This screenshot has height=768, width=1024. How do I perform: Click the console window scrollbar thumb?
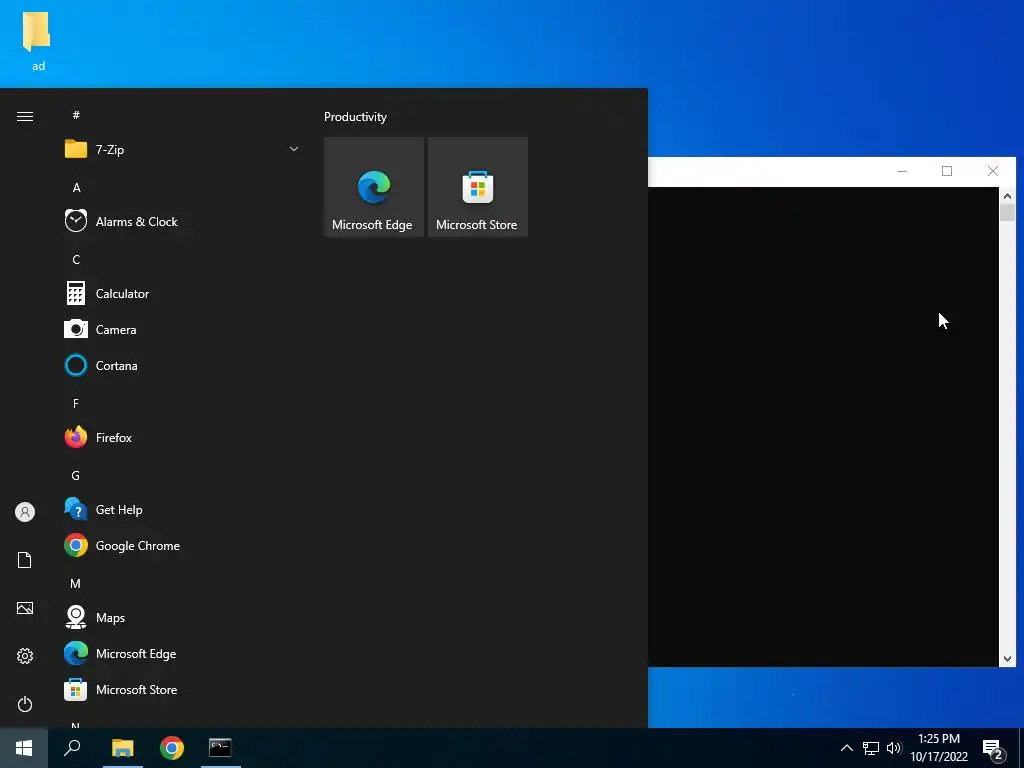[x=1007, y=213]
